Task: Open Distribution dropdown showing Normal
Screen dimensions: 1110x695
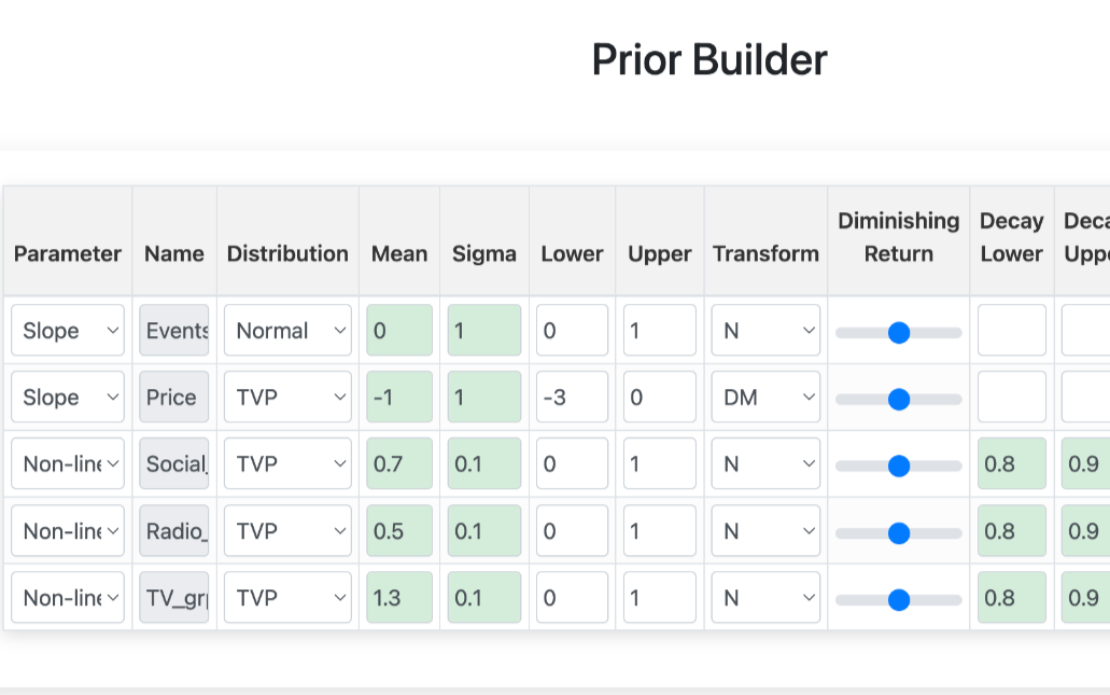Action: click(x=287, y=331)
